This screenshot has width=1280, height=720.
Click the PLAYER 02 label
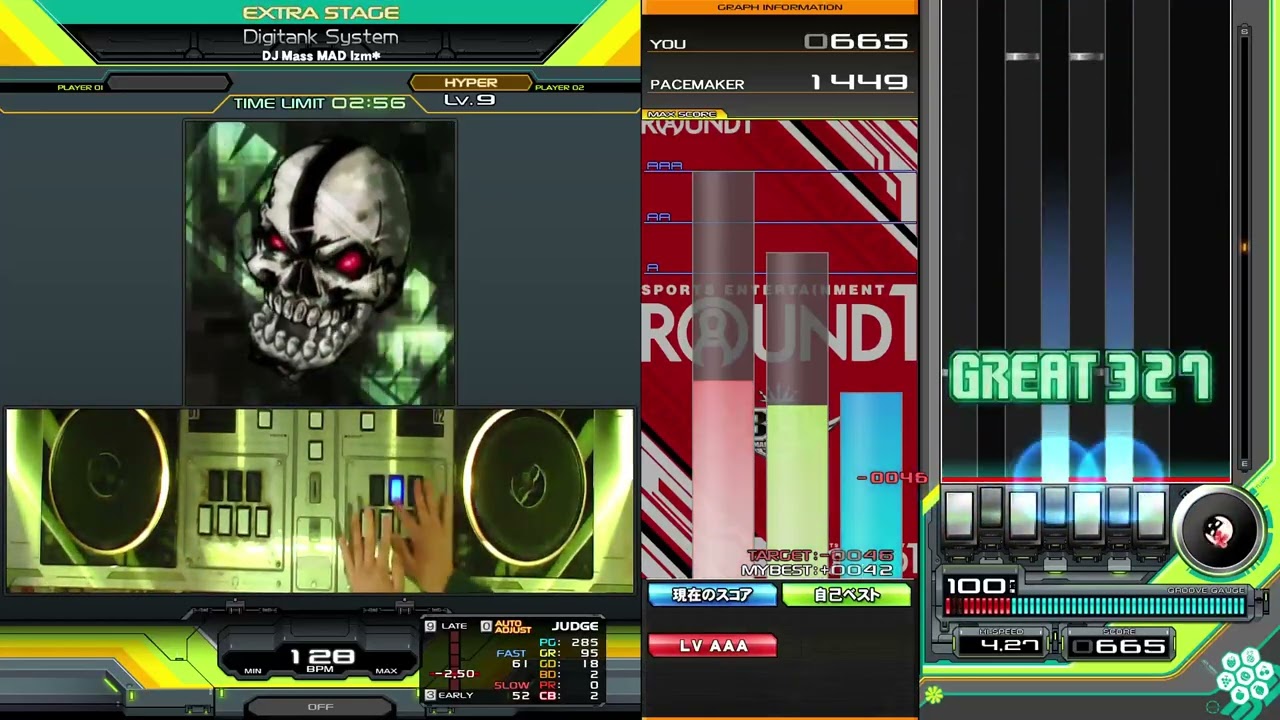click(x=559, y=88)
